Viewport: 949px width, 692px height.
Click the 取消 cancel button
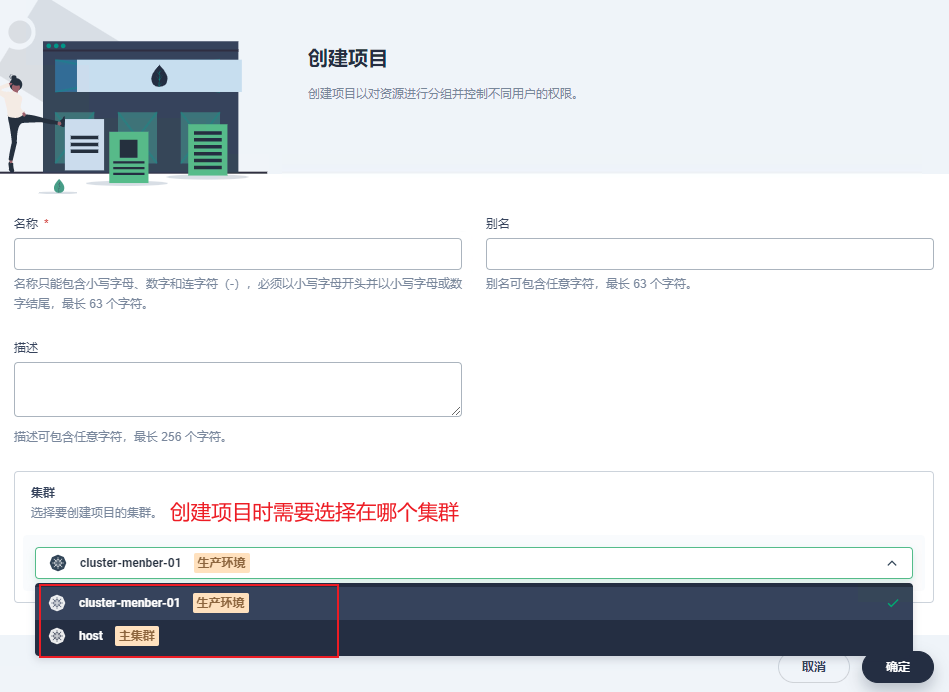pos(813,667)
